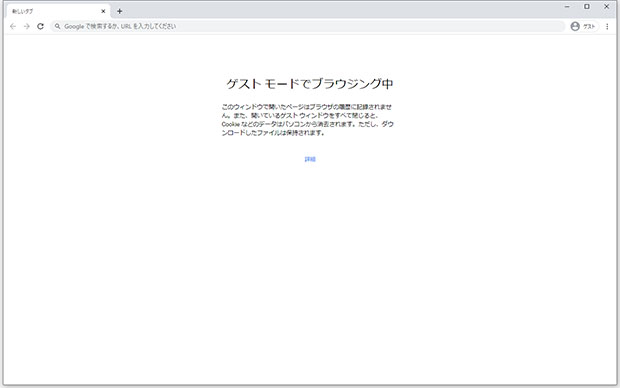
Task: Open a new tab with plus button
Action: coord(119,11)
